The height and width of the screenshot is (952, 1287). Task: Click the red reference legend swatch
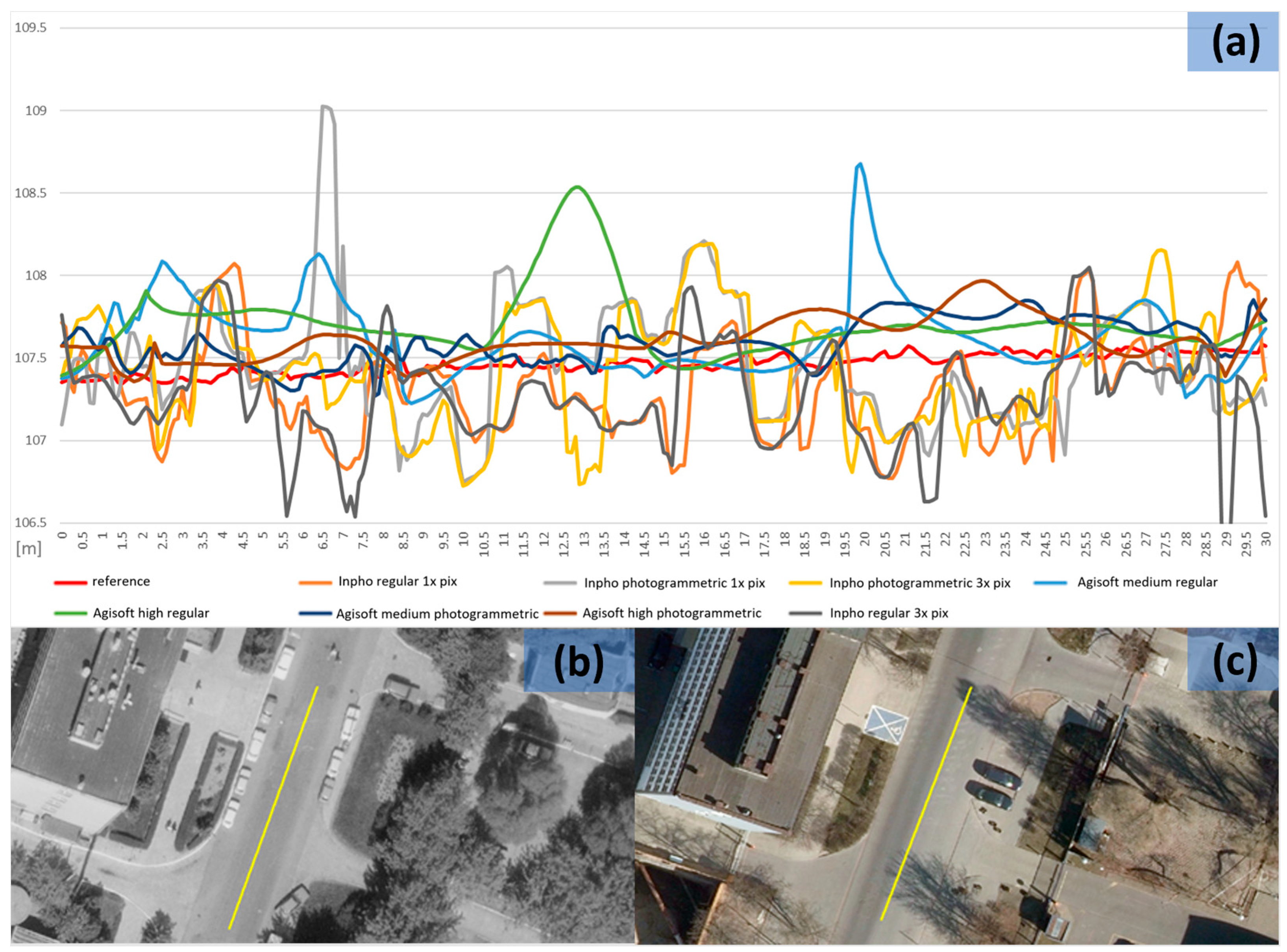click(70, 582)
